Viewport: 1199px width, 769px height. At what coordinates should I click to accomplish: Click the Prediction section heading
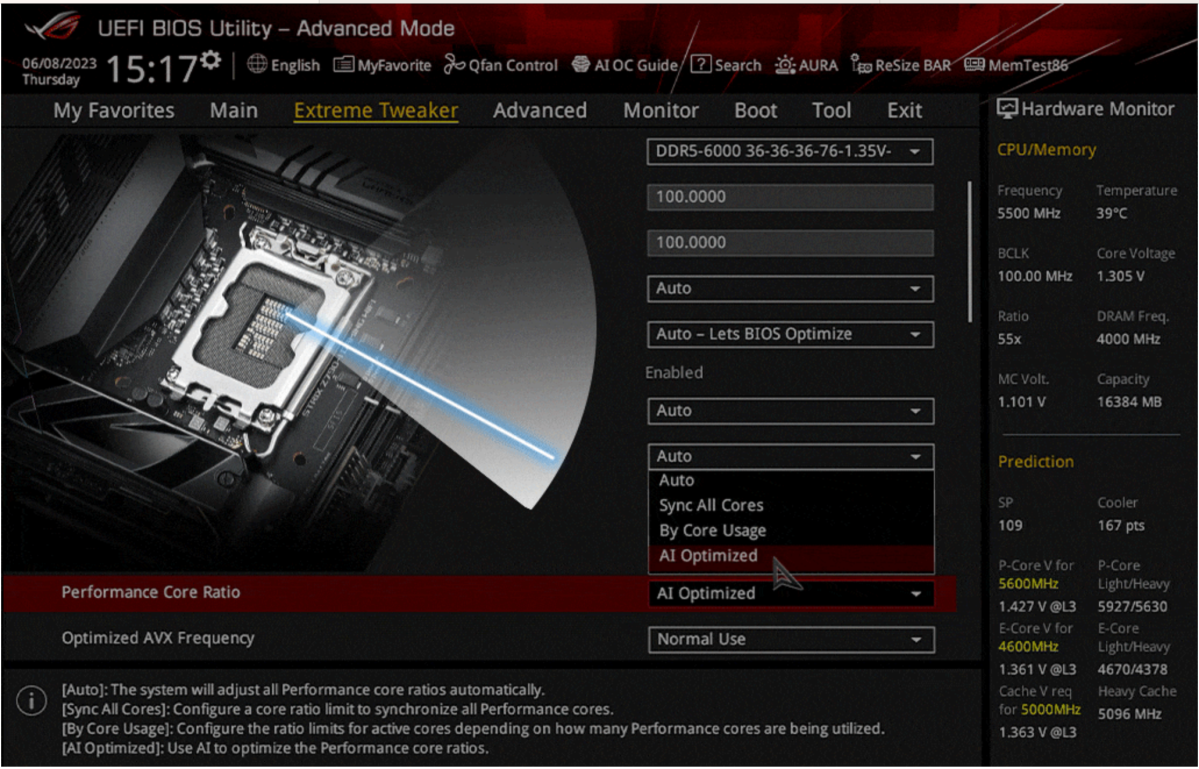point(1035,462)
